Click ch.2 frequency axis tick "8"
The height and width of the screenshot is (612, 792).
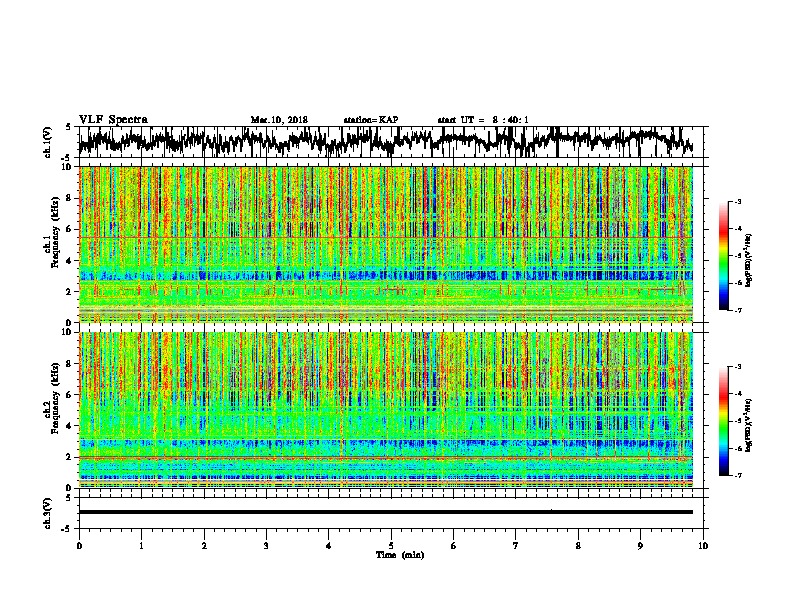pos(69,364)
